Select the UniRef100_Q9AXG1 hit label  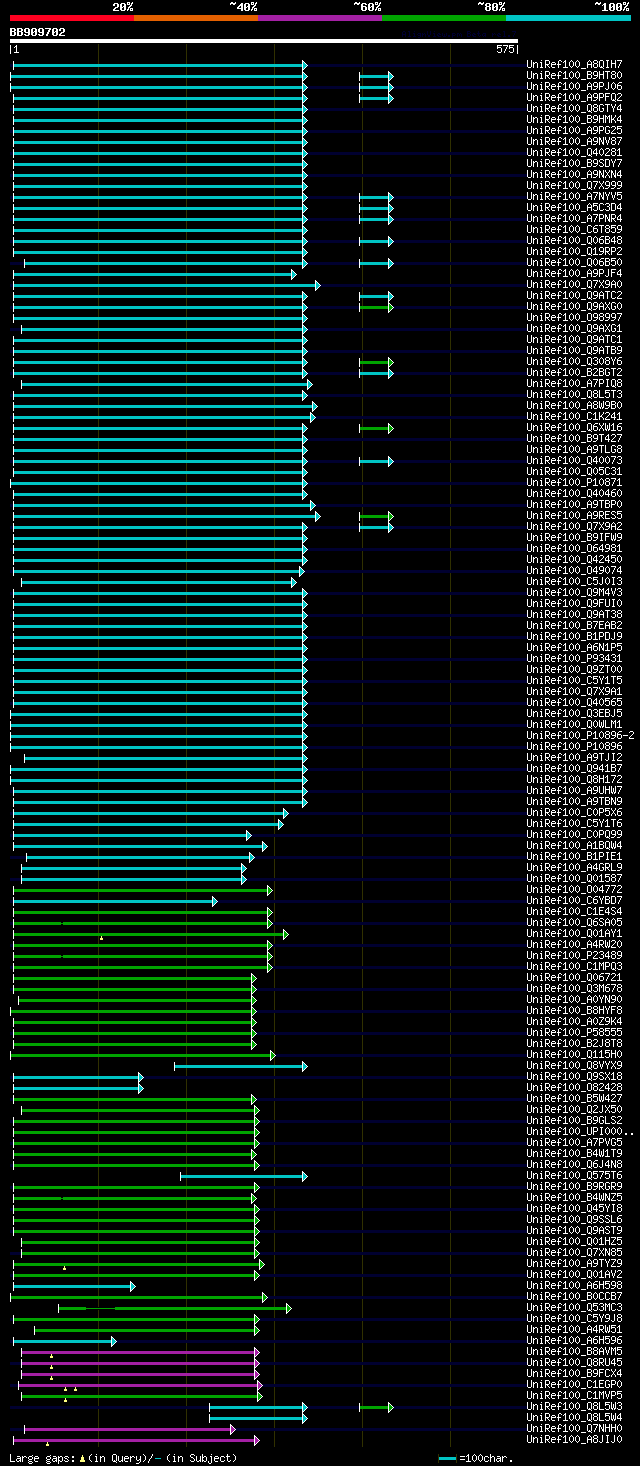(x=574, y=328)
